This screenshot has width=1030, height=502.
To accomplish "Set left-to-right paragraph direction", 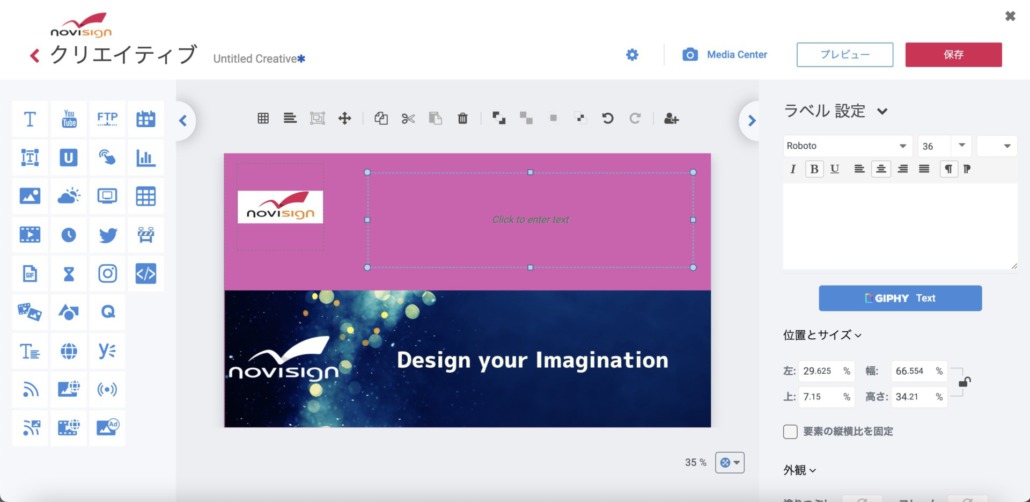I will [x=949, y=169].
